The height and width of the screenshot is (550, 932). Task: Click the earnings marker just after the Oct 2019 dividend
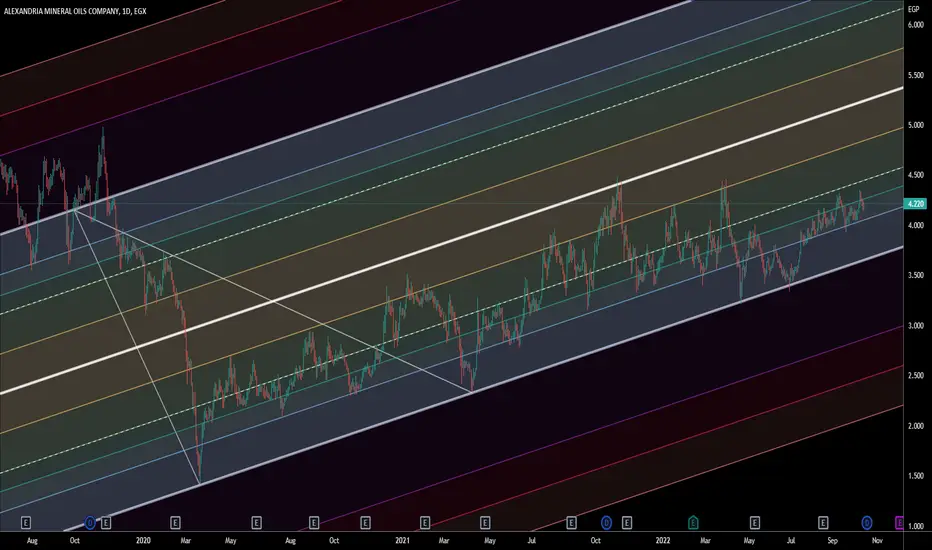pyautogui.click(x=106, y=523)
